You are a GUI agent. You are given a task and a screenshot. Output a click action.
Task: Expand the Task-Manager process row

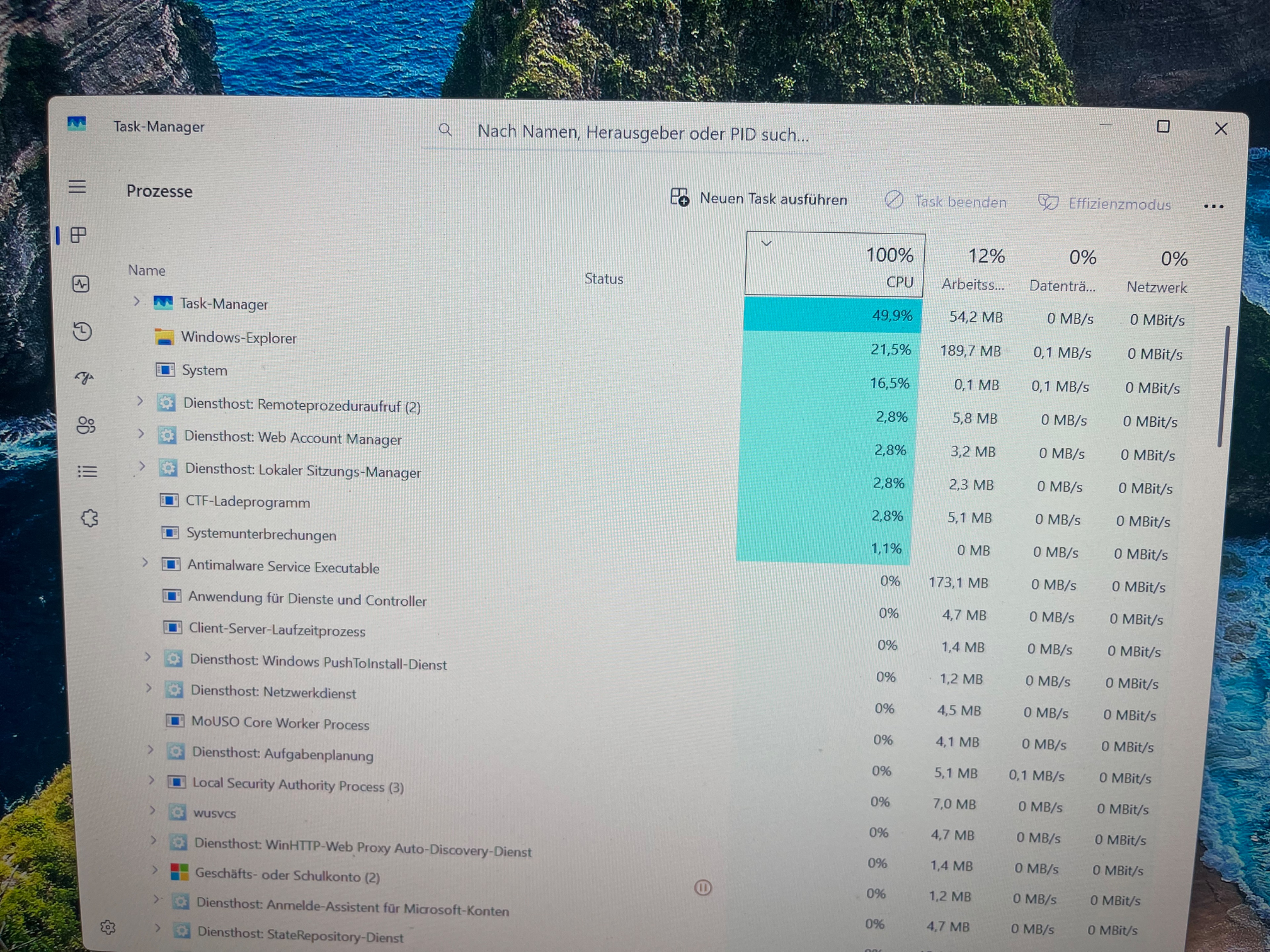click(x=137, y=301)
